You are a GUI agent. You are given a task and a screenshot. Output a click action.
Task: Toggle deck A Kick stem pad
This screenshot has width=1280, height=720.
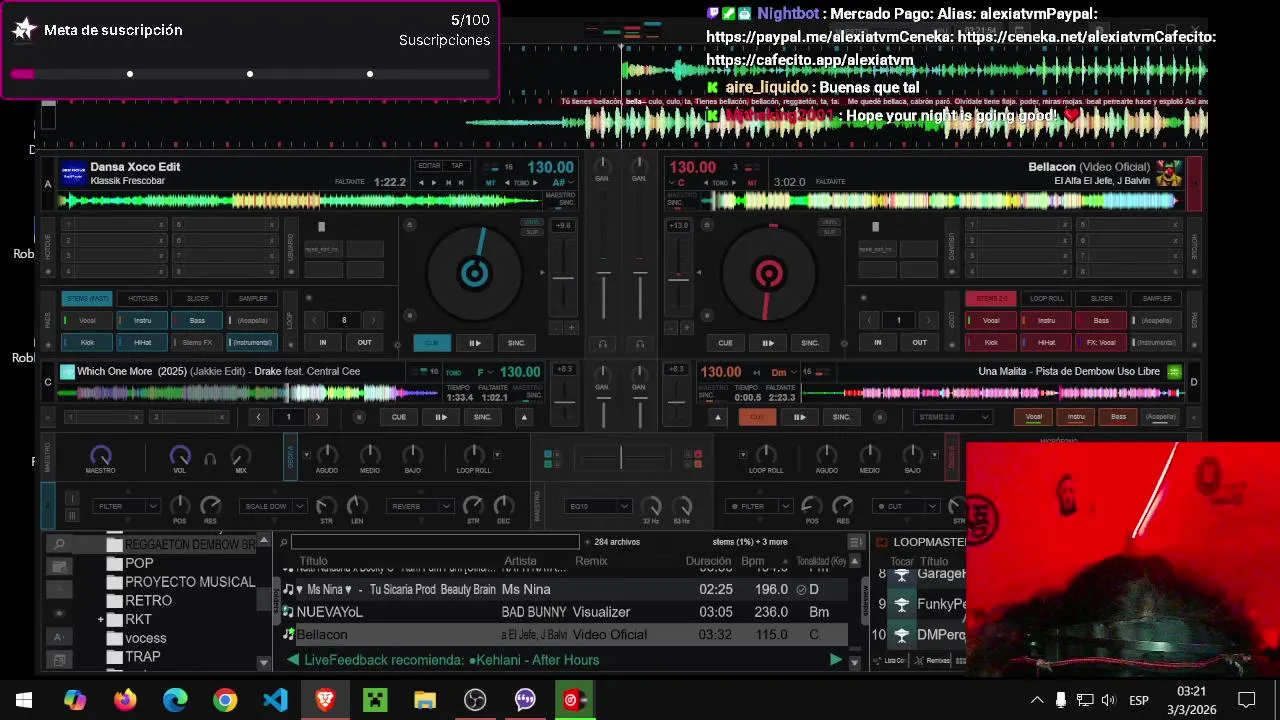tap(87, 342)
